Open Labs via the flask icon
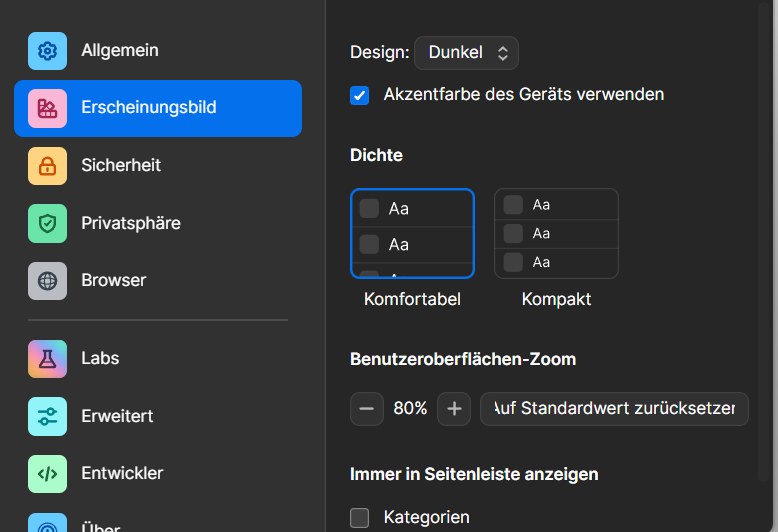The image size is (778, 532). click(47, 359)
